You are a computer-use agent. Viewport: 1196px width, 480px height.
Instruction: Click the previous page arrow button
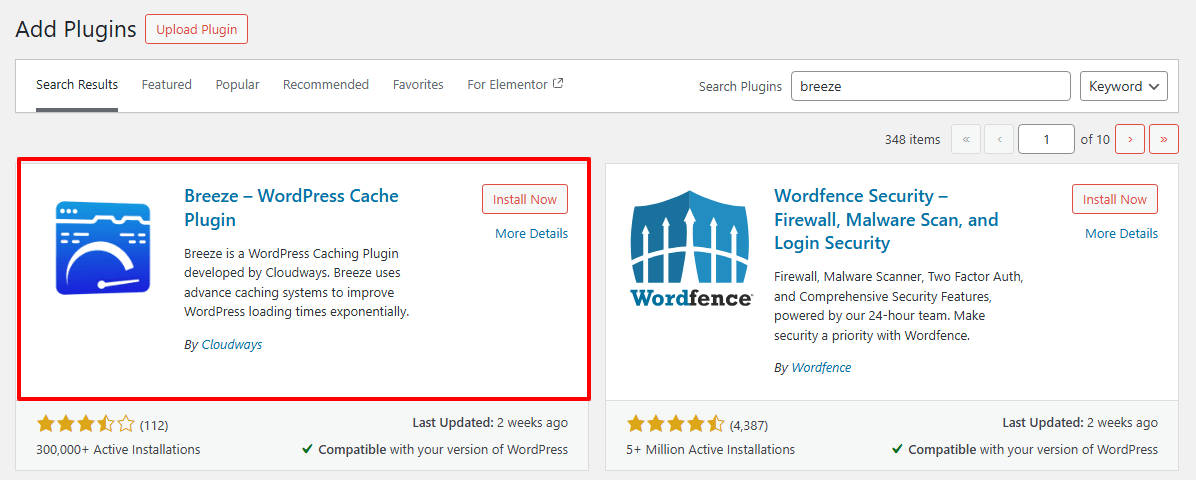click(999, 140)
